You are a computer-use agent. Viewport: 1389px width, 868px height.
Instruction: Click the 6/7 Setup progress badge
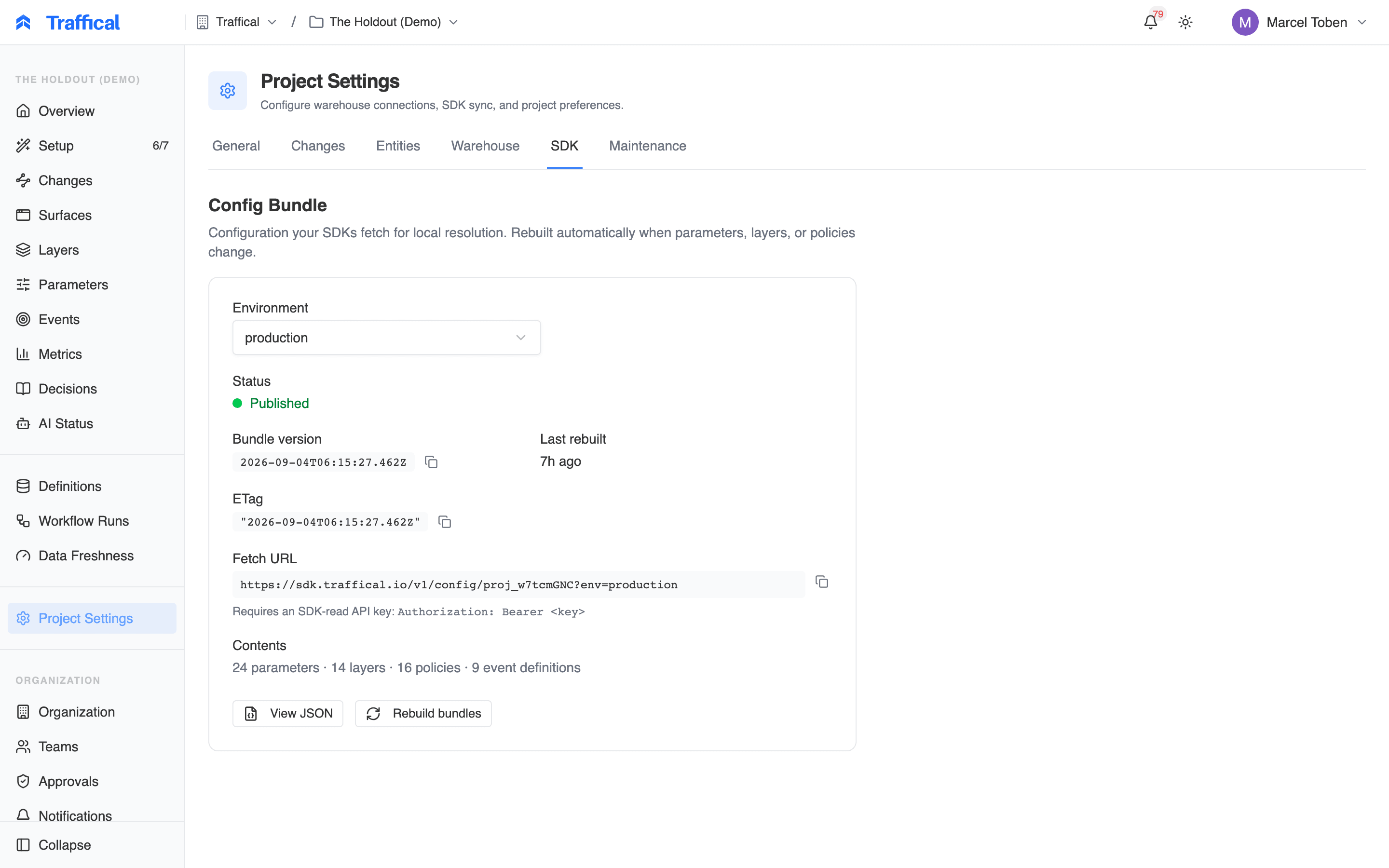pos(160,146)
